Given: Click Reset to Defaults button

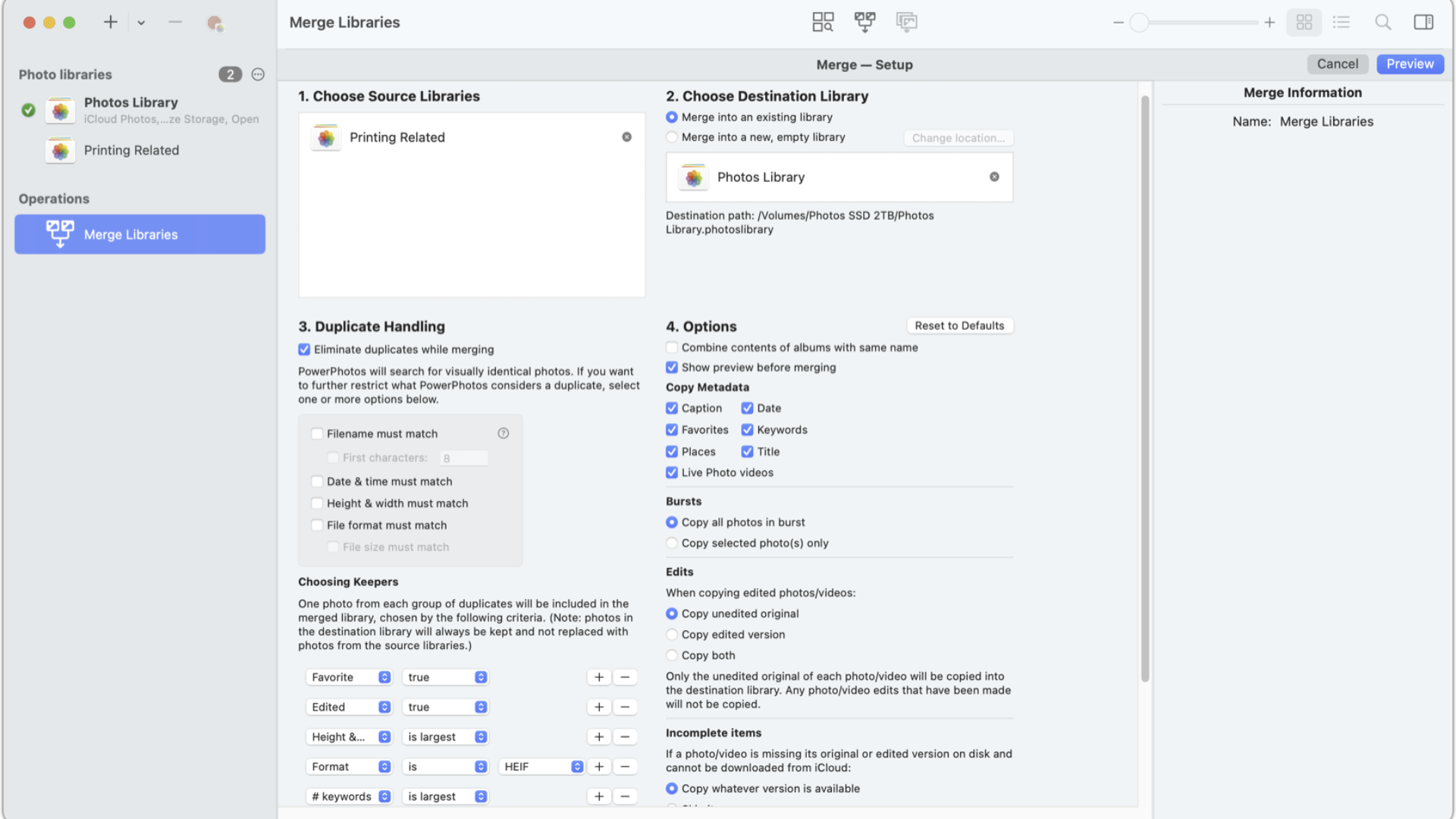Looking at the screenshot, I should click(959, 325).
